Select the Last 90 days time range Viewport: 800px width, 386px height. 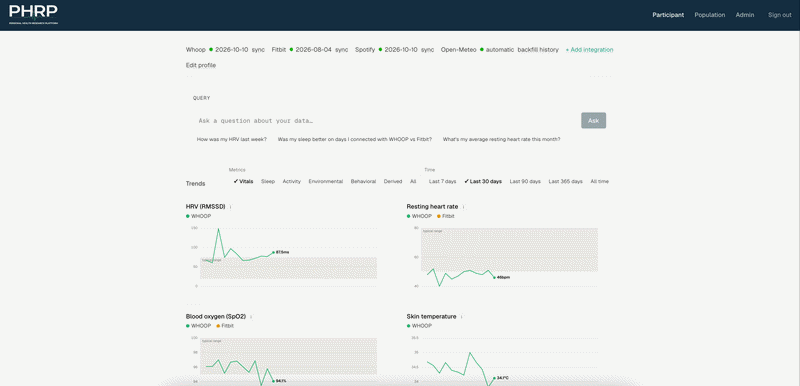coord(525,182)
